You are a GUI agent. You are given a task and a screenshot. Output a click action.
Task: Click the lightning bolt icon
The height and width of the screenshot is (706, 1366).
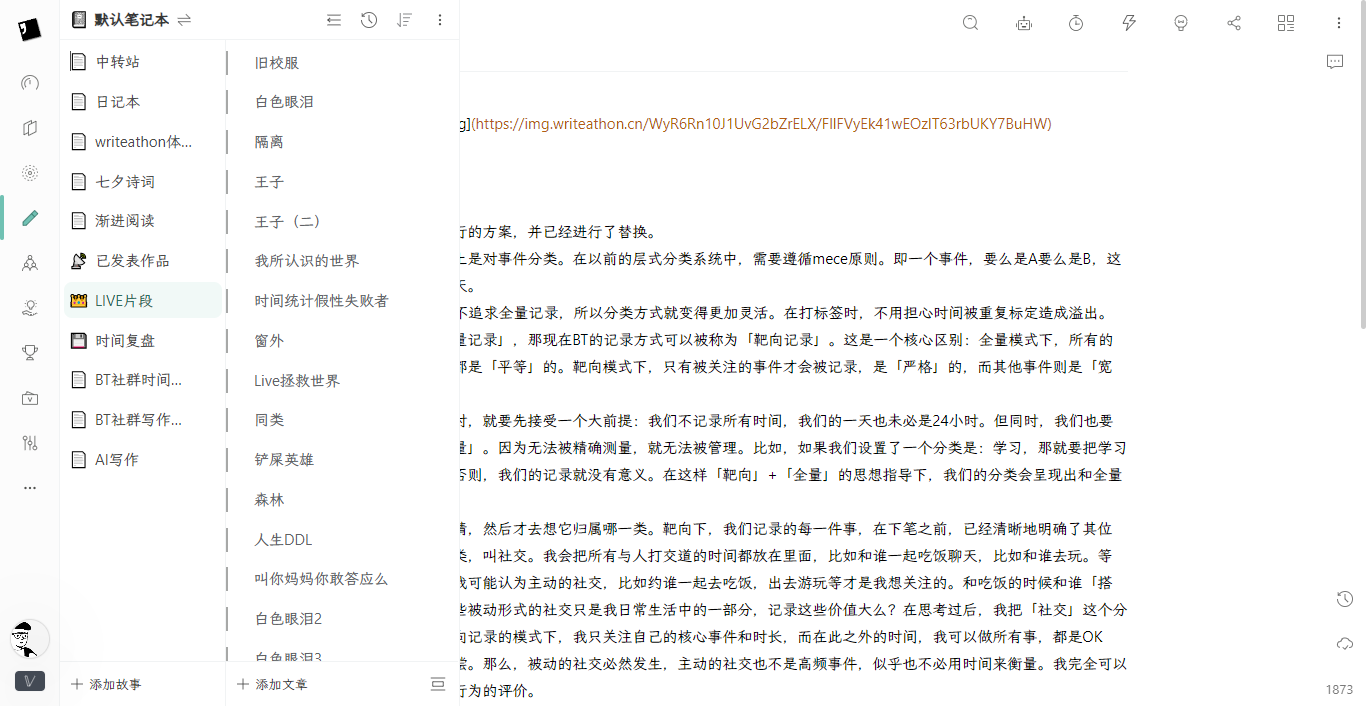click(1129, 23)
